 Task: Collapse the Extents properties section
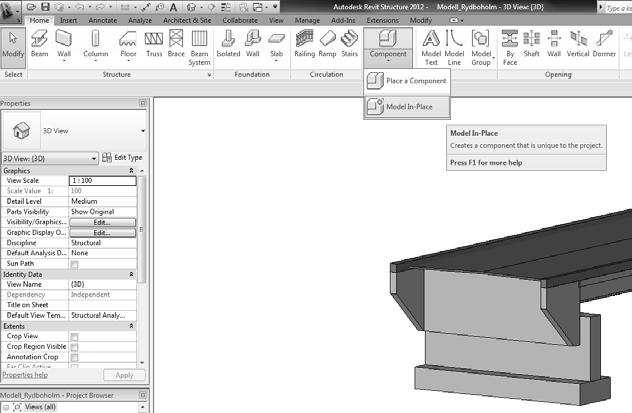(x=131, y=326)
